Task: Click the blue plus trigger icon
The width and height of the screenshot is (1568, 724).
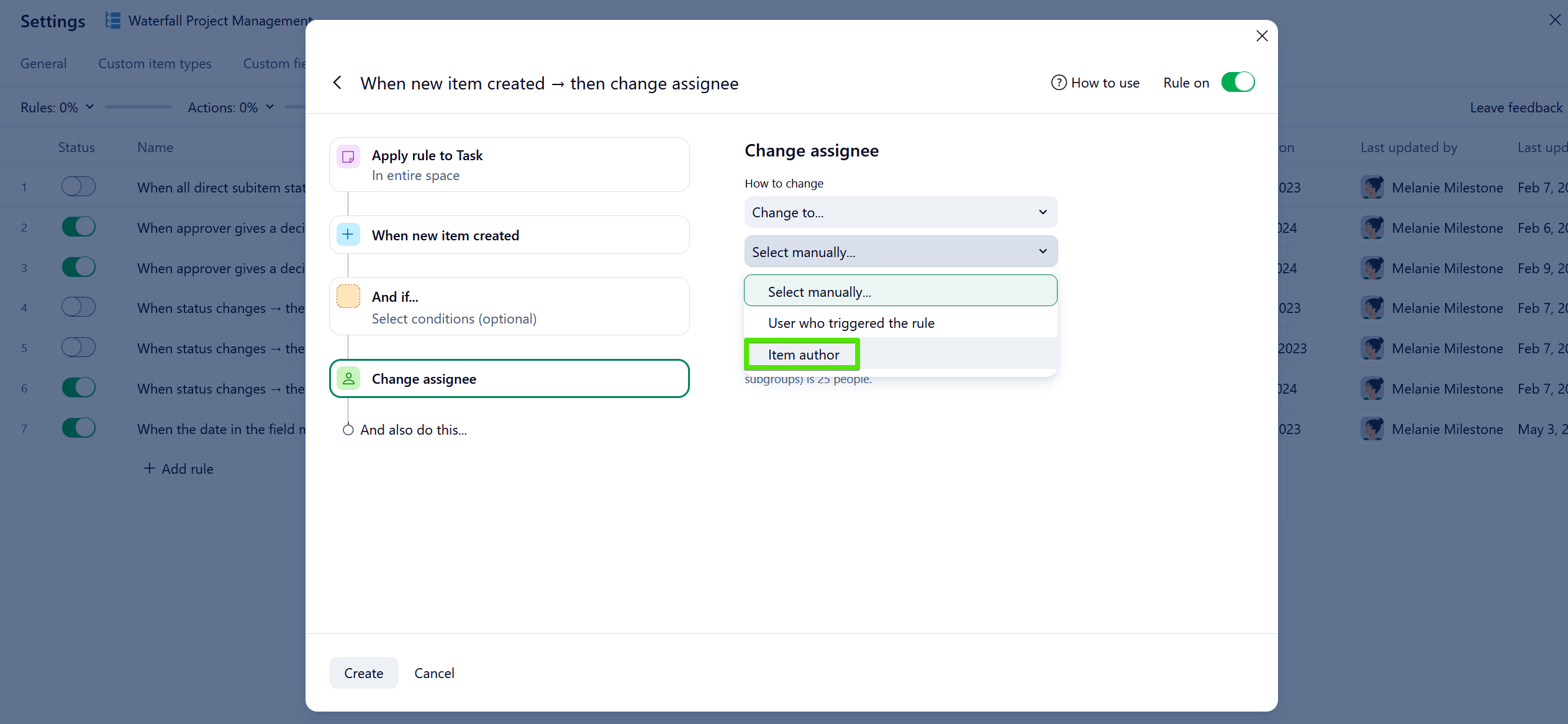Action: click(348, 235)
